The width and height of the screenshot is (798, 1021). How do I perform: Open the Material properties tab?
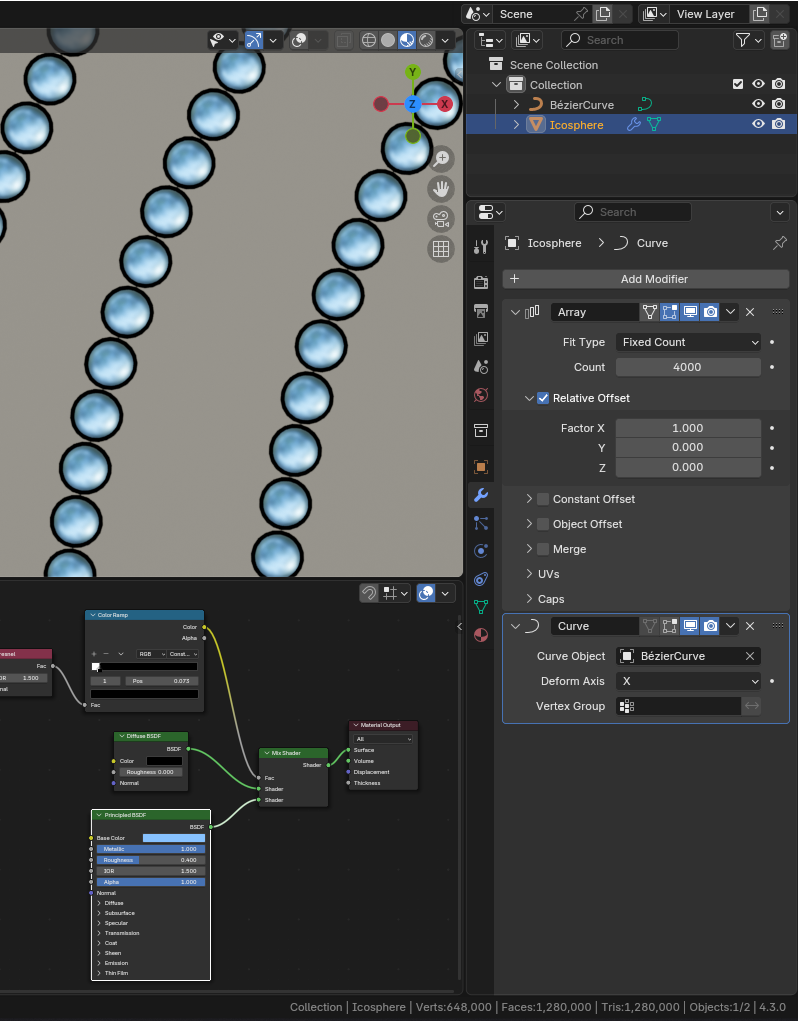coord(481,635)
